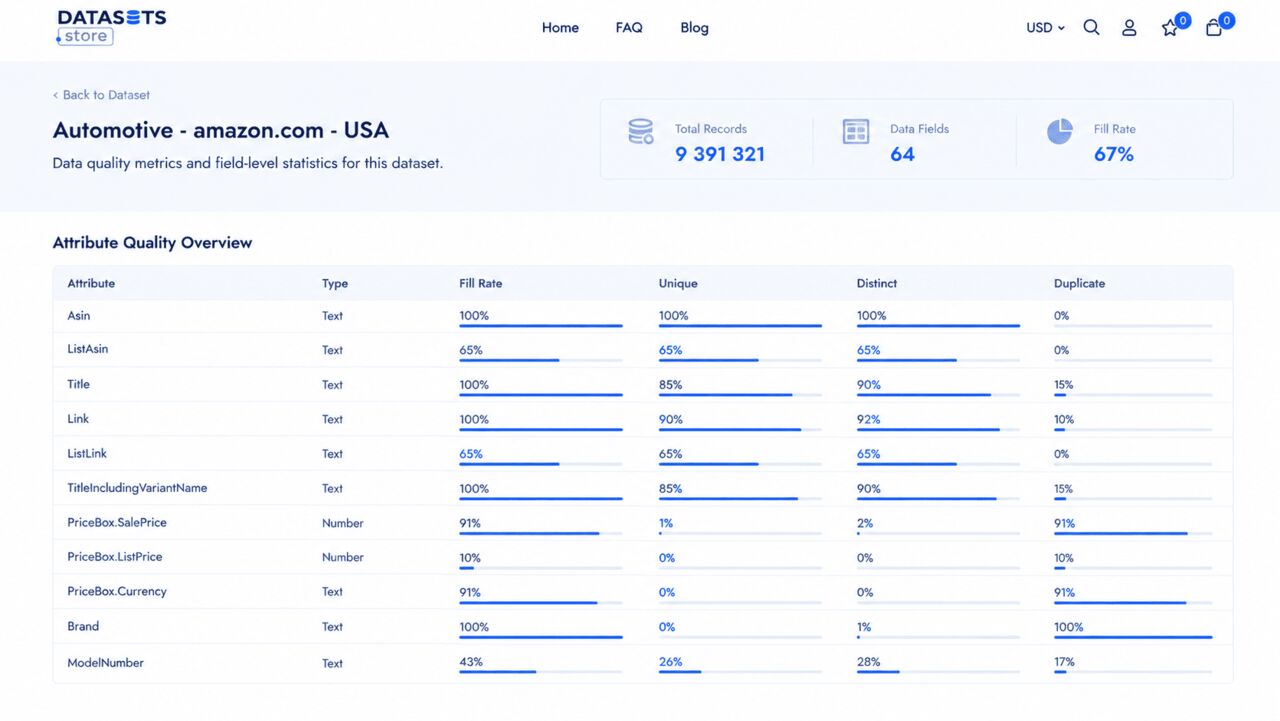This screenshot has width=1280, height=721.
Task: Click the Fill Rate column header
Action: click(x=481, y=283)
